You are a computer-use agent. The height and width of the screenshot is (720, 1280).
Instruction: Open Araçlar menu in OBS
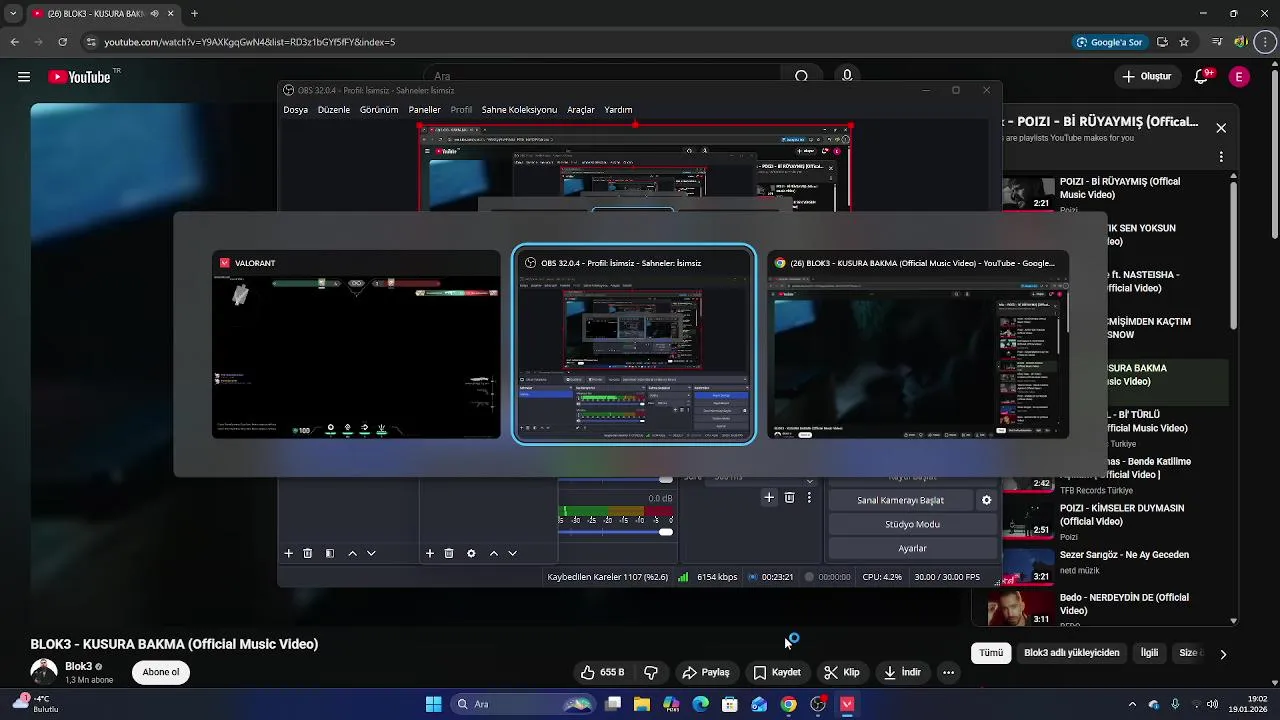click(x=581, y=110)
